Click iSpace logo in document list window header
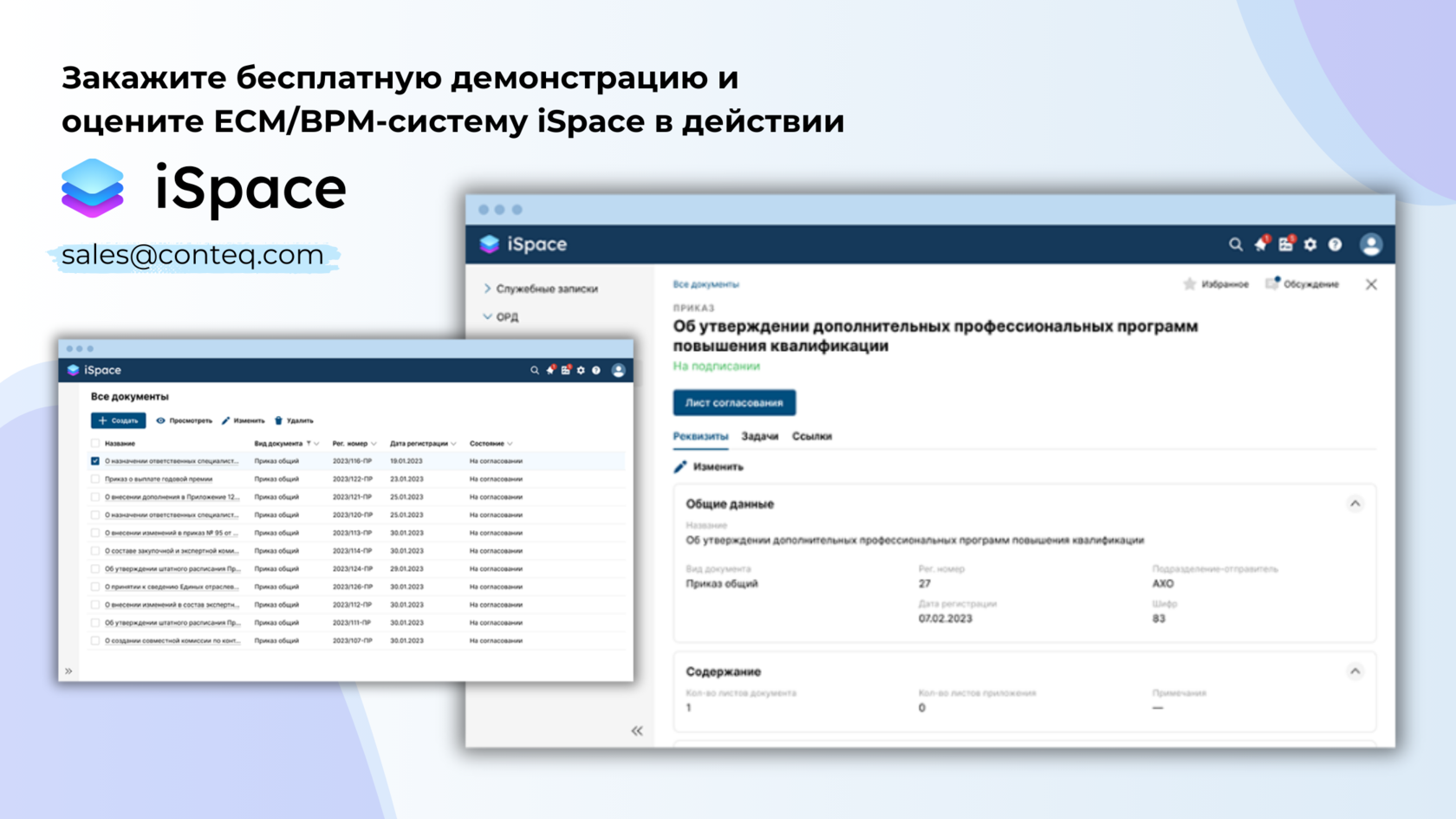This screenshot has width=1456, height=819. 94,370
